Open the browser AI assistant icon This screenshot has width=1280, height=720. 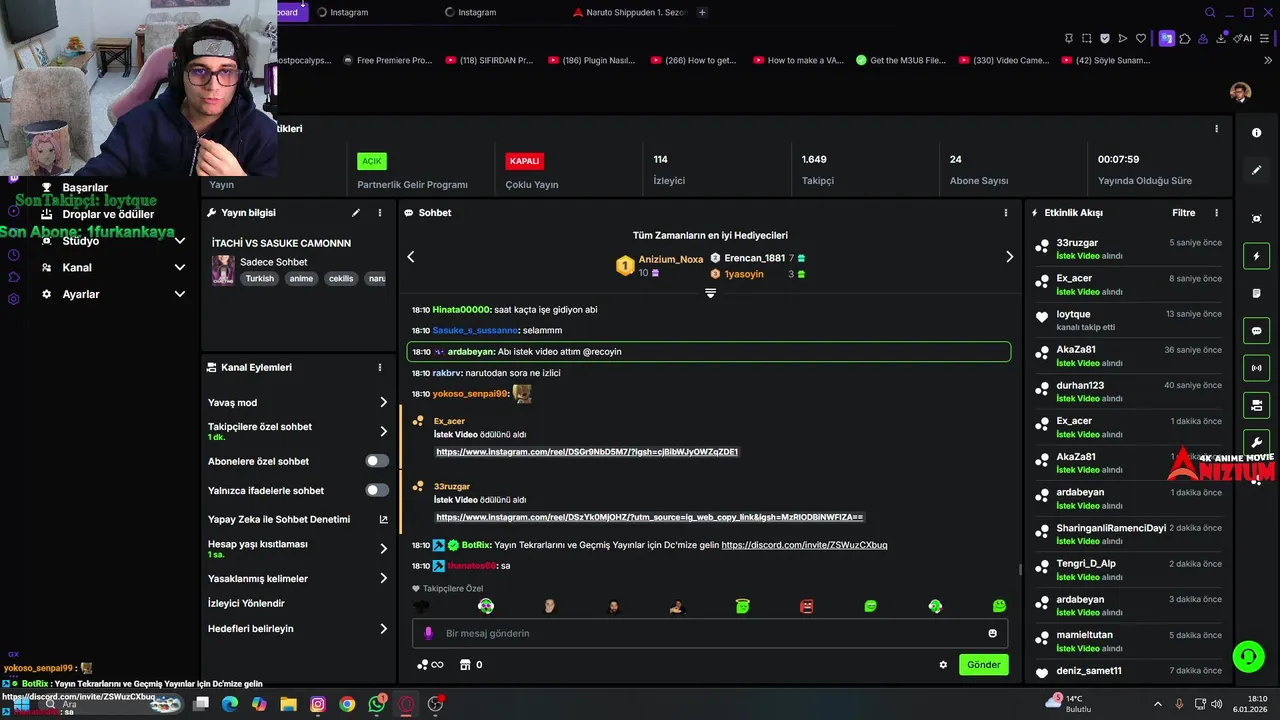coord(1244,38)
